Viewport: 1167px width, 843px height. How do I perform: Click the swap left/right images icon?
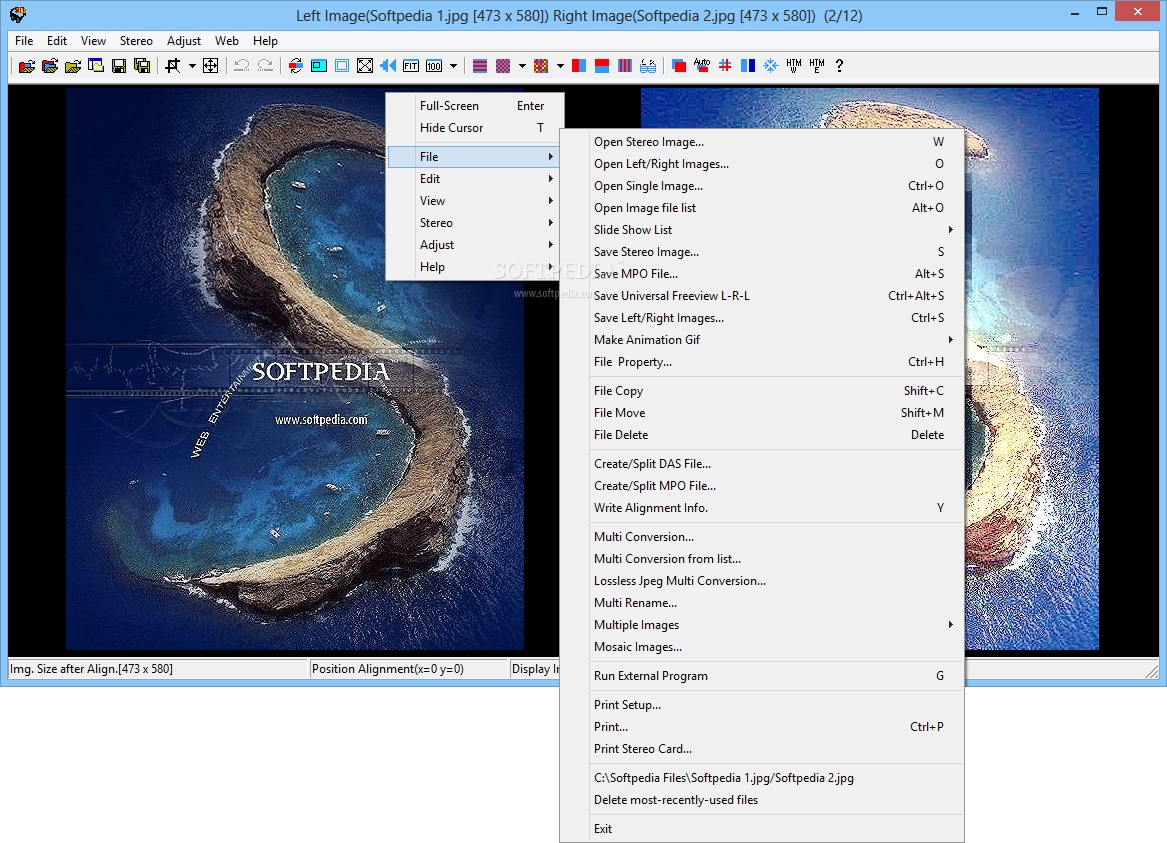295,65
